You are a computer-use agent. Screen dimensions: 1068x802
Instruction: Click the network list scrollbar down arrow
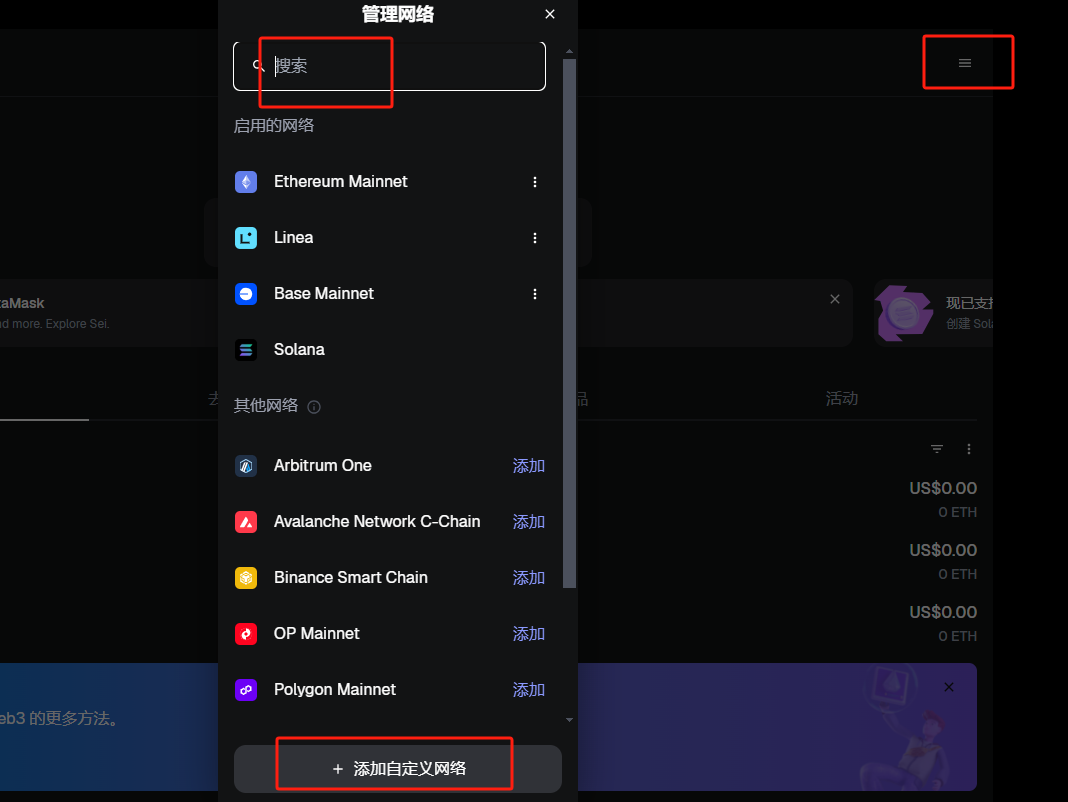[x=570, y=719]
